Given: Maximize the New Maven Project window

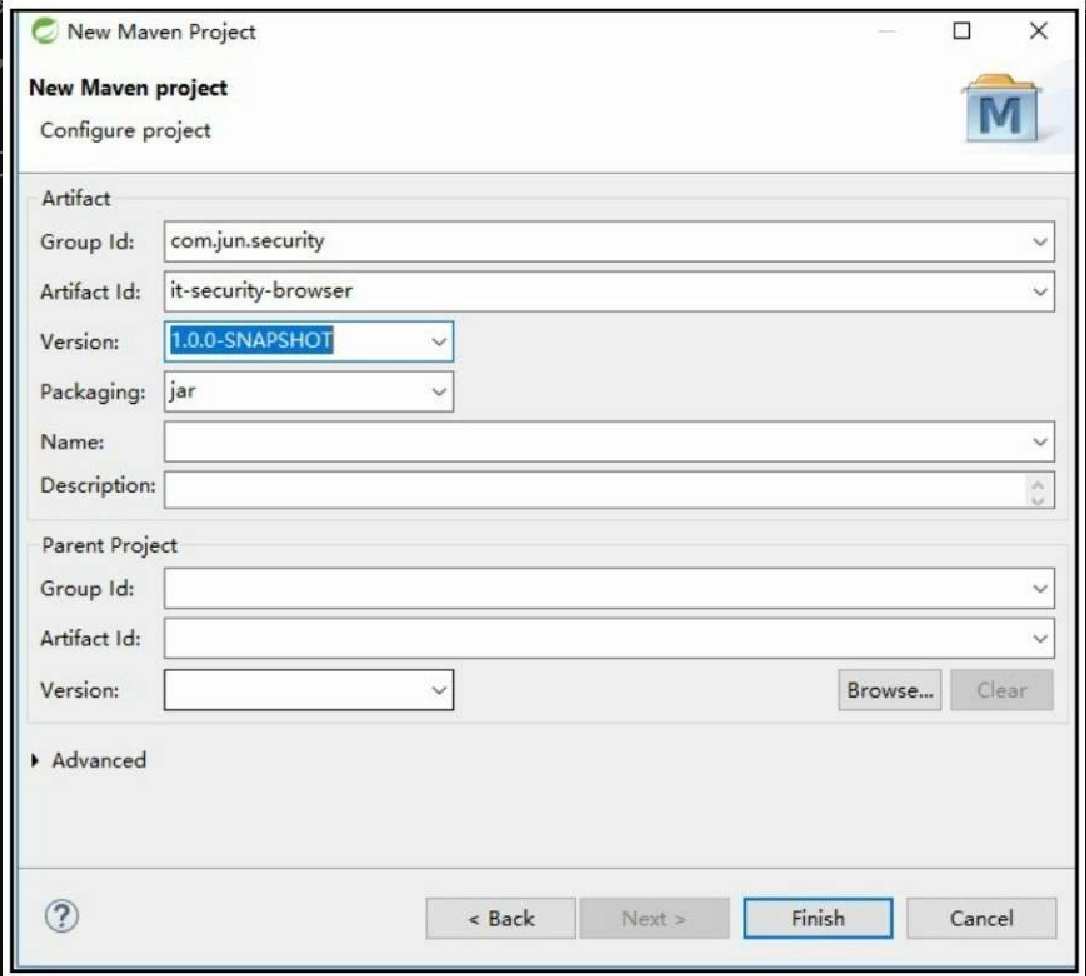Looking at the screenshot, I should pyautogui.click(x=961, y=31).
